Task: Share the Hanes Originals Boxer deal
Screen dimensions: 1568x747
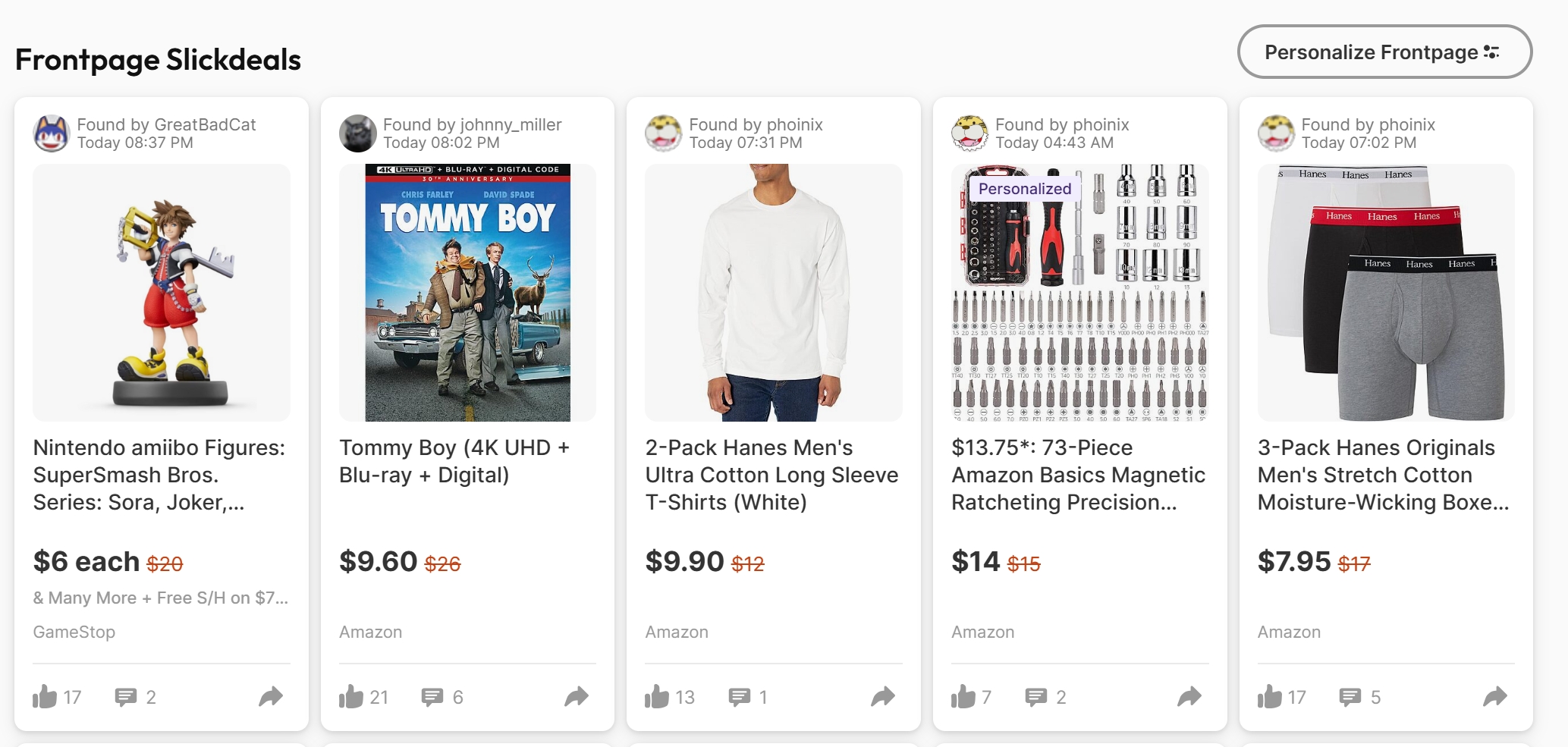Action: click(x=1495, y=696)
